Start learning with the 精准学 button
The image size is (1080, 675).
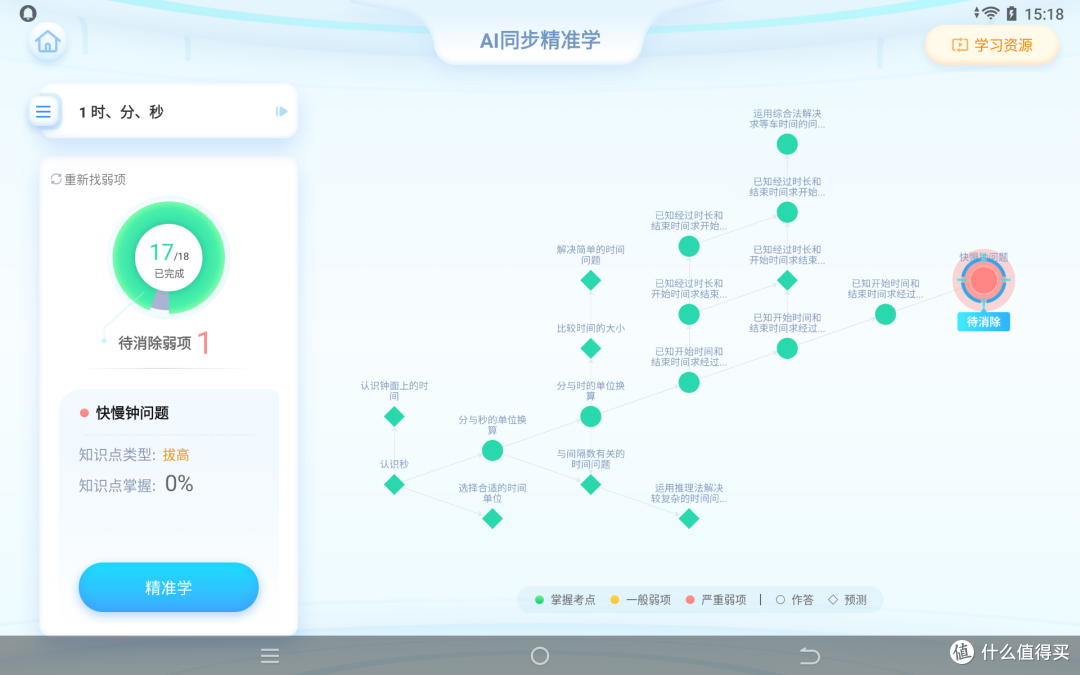click(169, 587)
